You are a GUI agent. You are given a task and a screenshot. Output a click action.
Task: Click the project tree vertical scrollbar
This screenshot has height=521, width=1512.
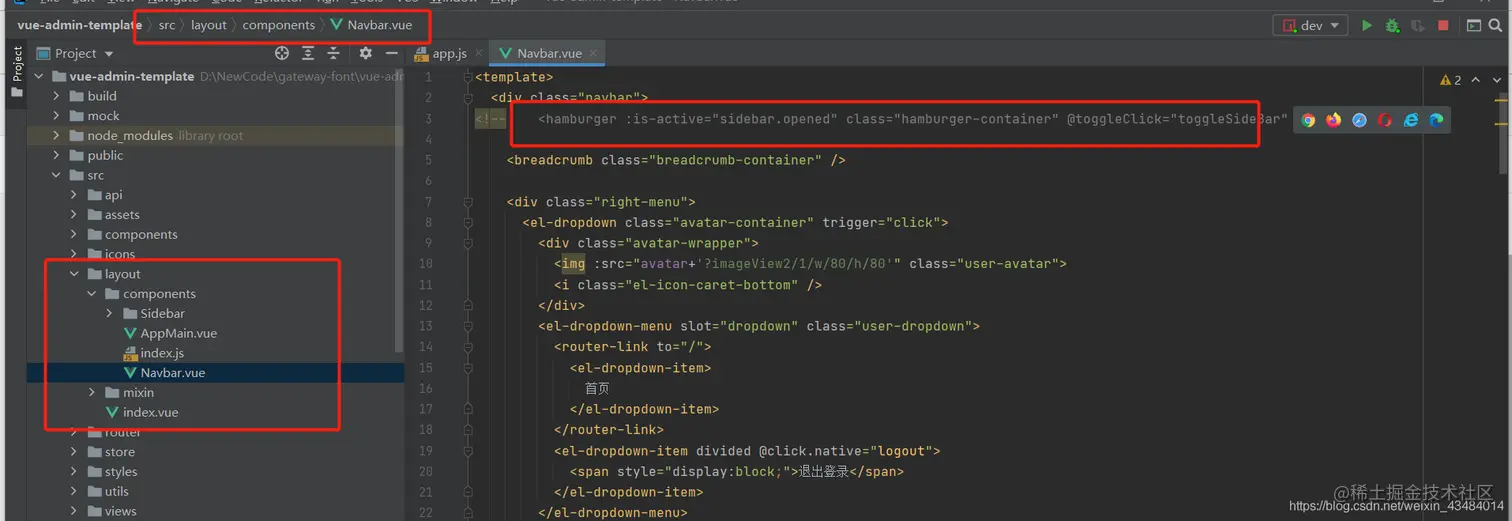click(x=400, y=210)
